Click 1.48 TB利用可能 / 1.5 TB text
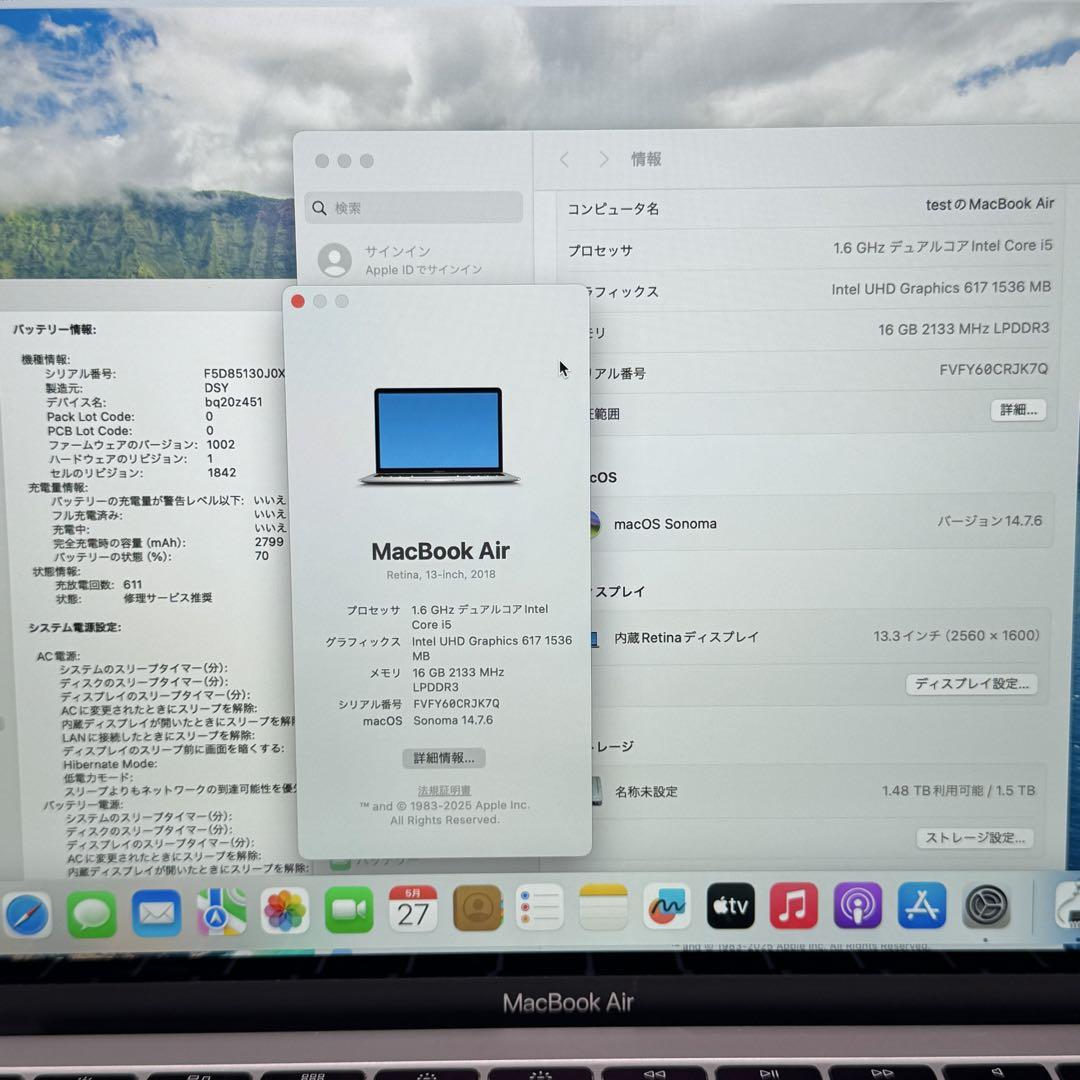This screenshot has height=1080, width=1080. coord(958,791)
